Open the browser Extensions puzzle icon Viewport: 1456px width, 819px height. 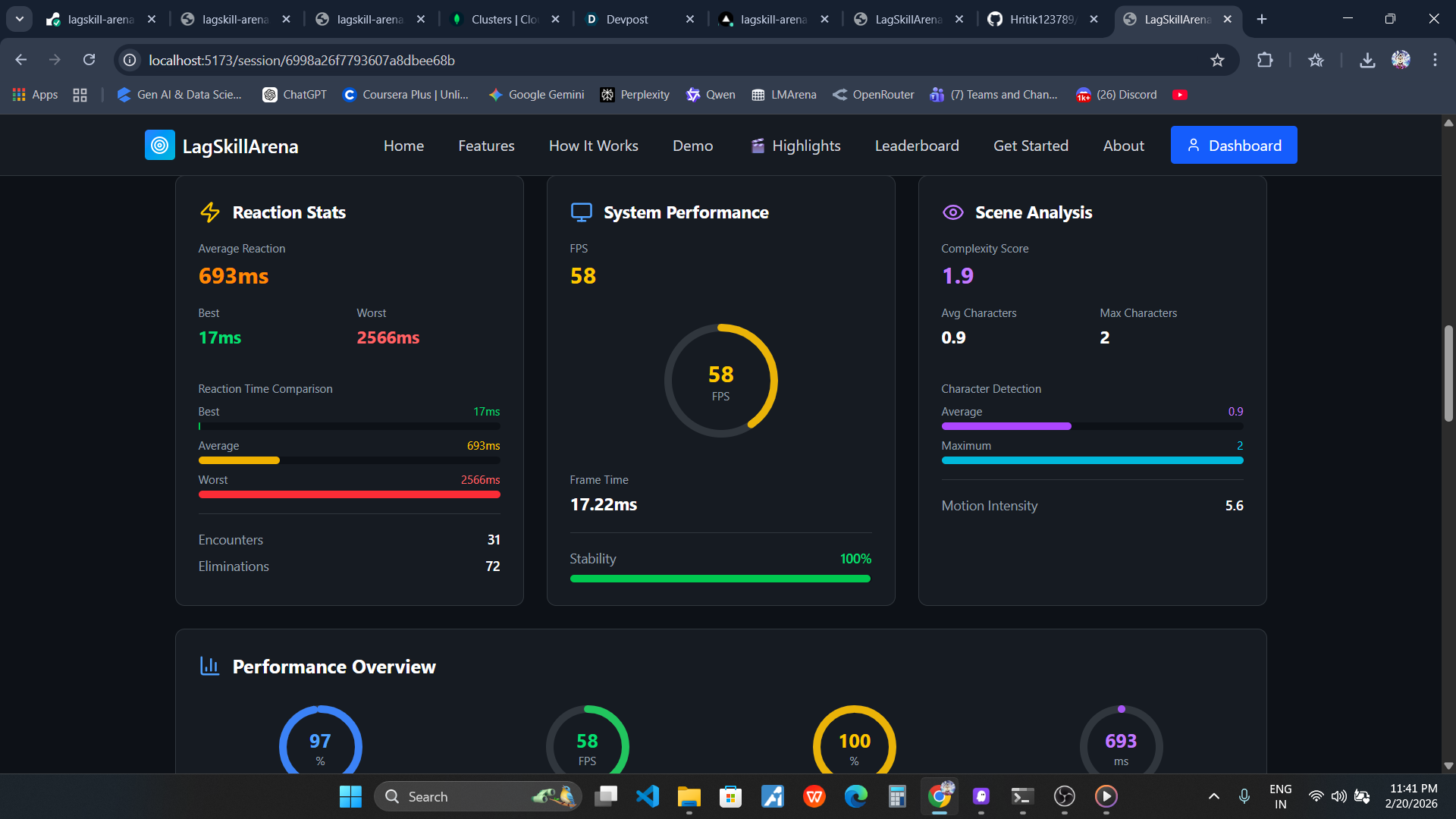click(1265, 60)
